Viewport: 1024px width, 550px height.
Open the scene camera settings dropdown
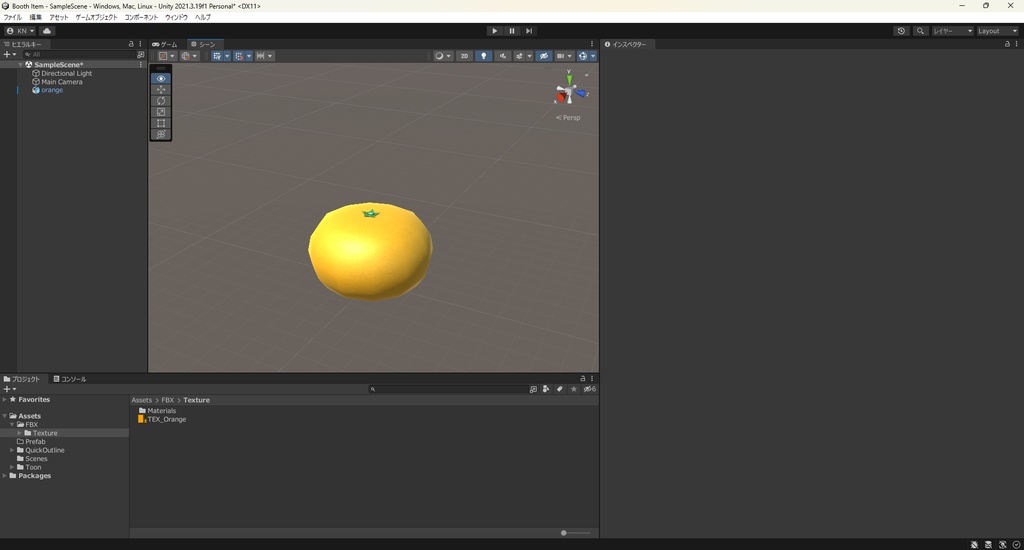[564, 56]
